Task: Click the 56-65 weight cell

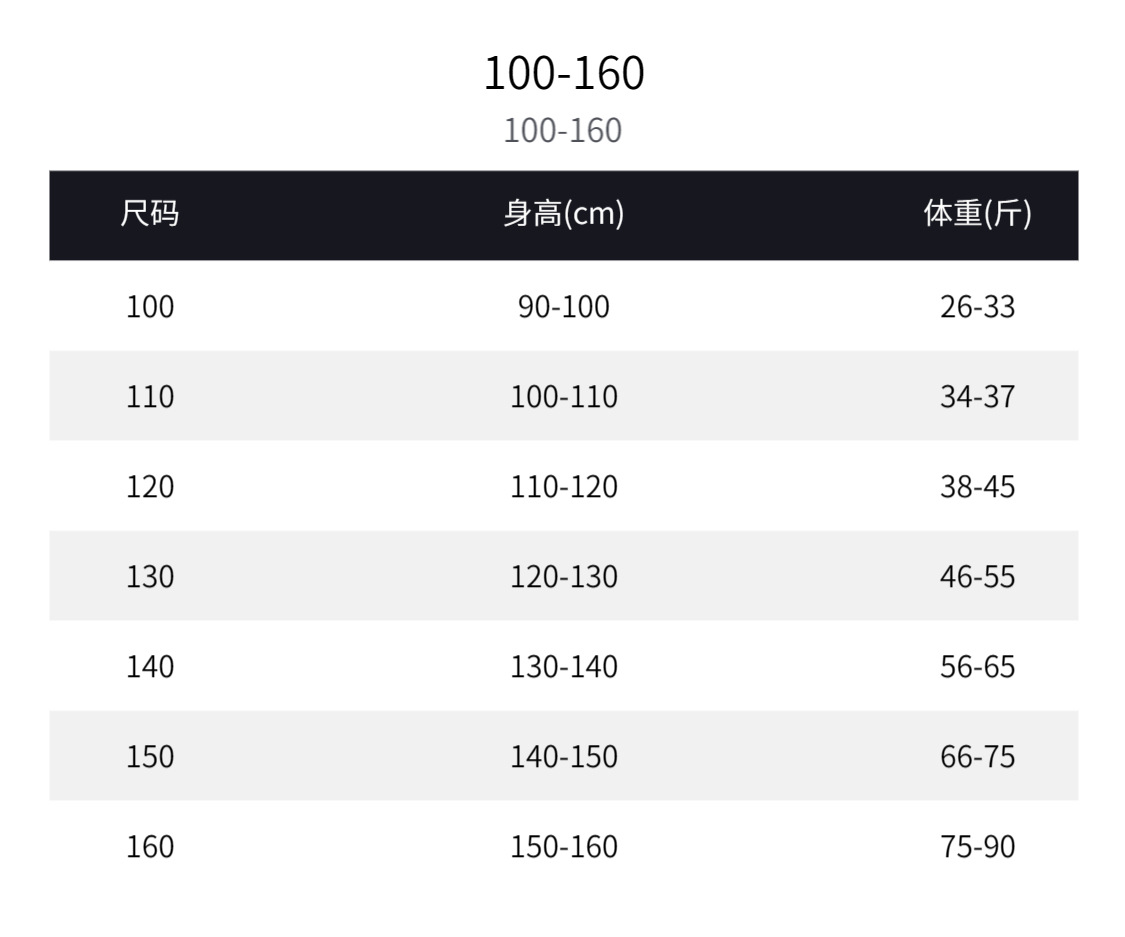Action: (x=977, y=666)
